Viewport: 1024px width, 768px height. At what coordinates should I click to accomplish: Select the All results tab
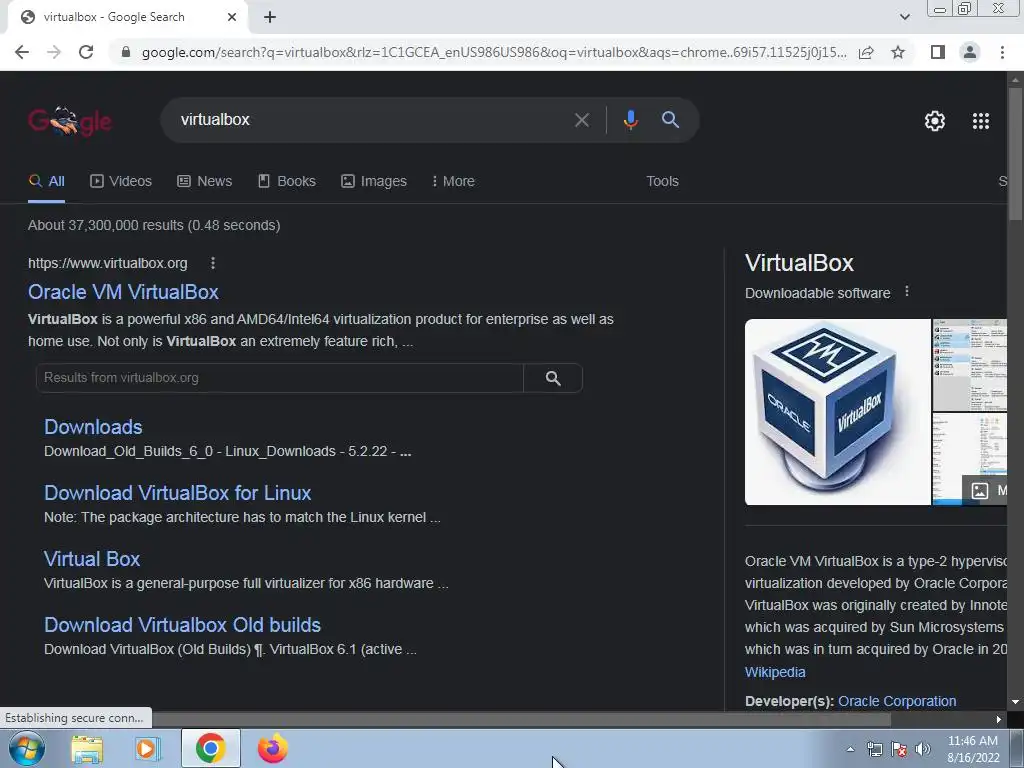point(46,181)
